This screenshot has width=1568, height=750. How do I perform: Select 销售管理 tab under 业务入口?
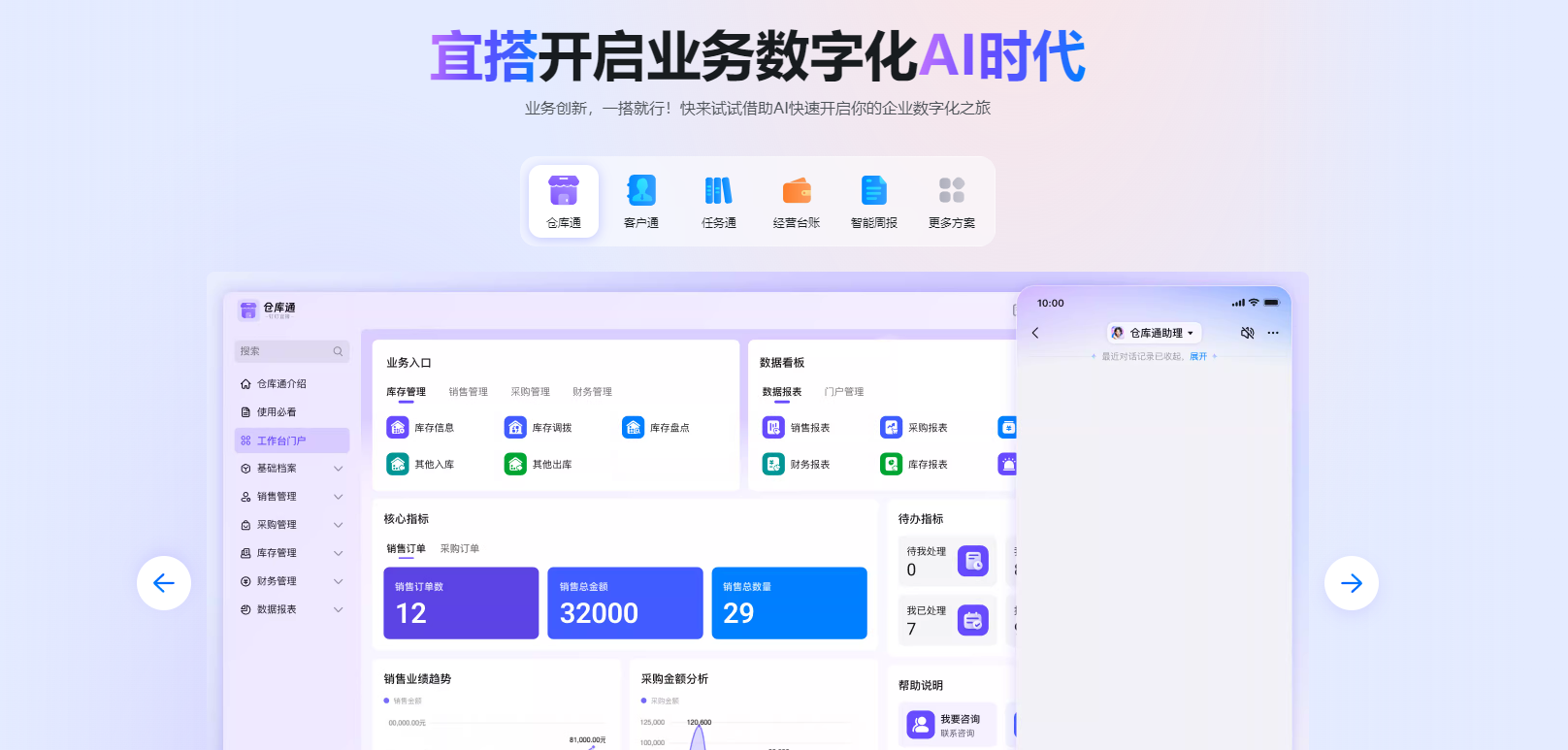point(469,392)
